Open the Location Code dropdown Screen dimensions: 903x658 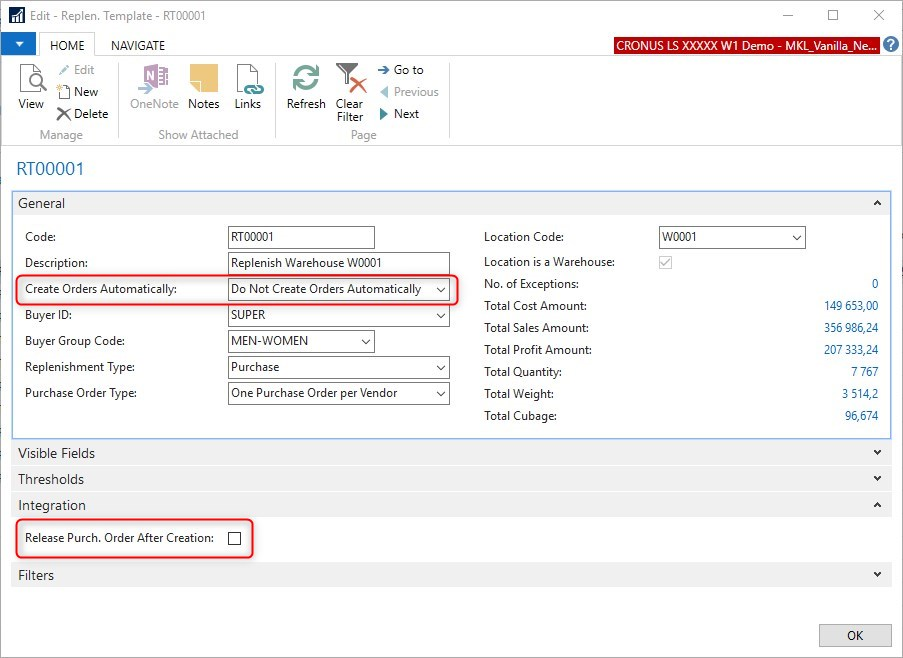tap(796, 237)
